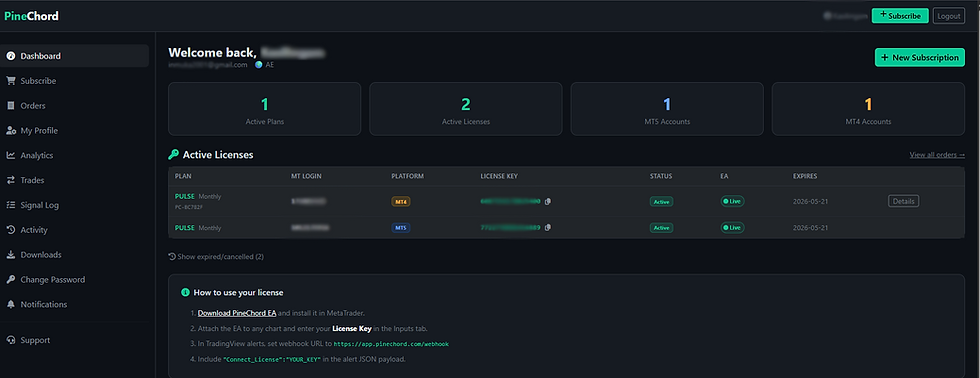Click the MT4 Accounts stat card
The image size is (980, 378).
(x=868, y=109)
